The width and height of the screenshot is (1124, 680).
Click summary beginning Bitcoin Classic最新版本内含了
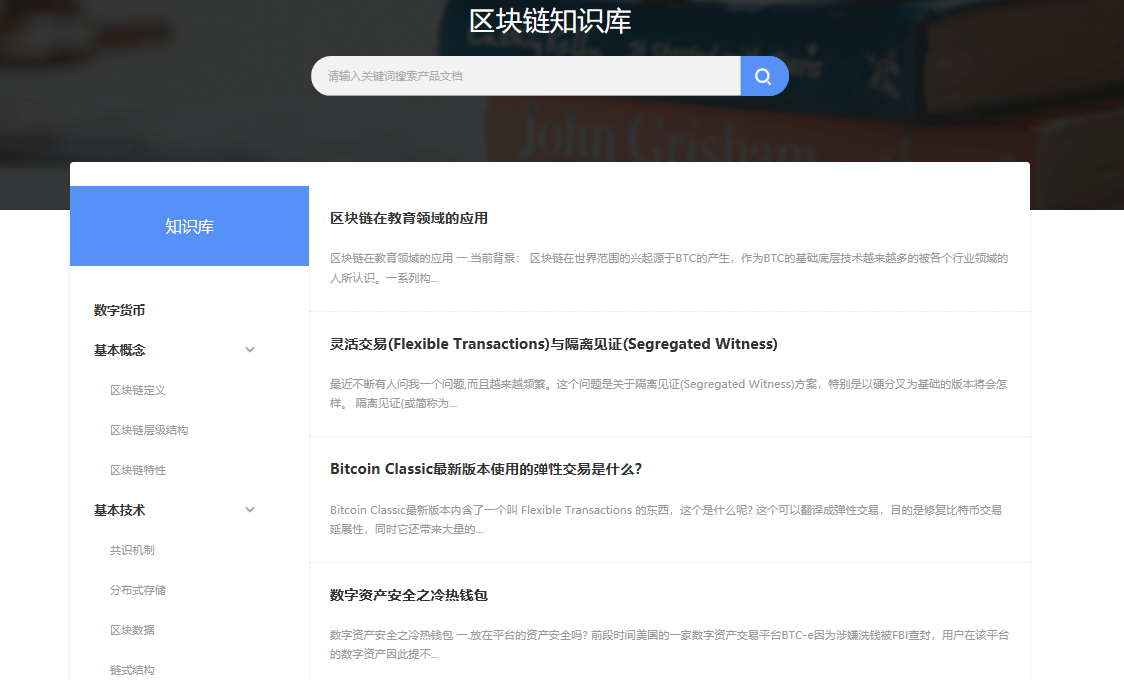[x=666, y=519]
